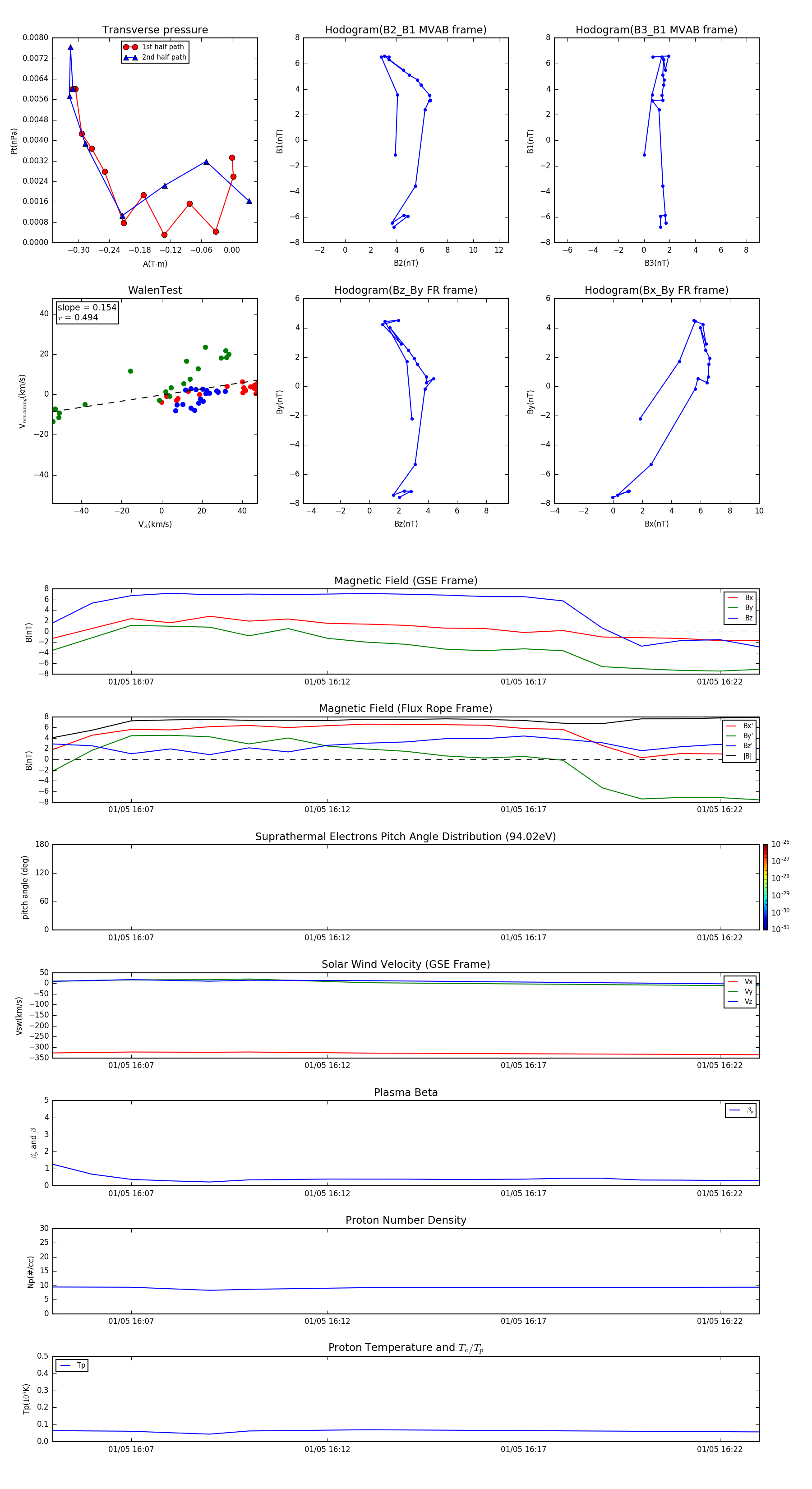Click the 'WalenTest' plot title
Screen dimensions: 812x1489
(155, 290)
